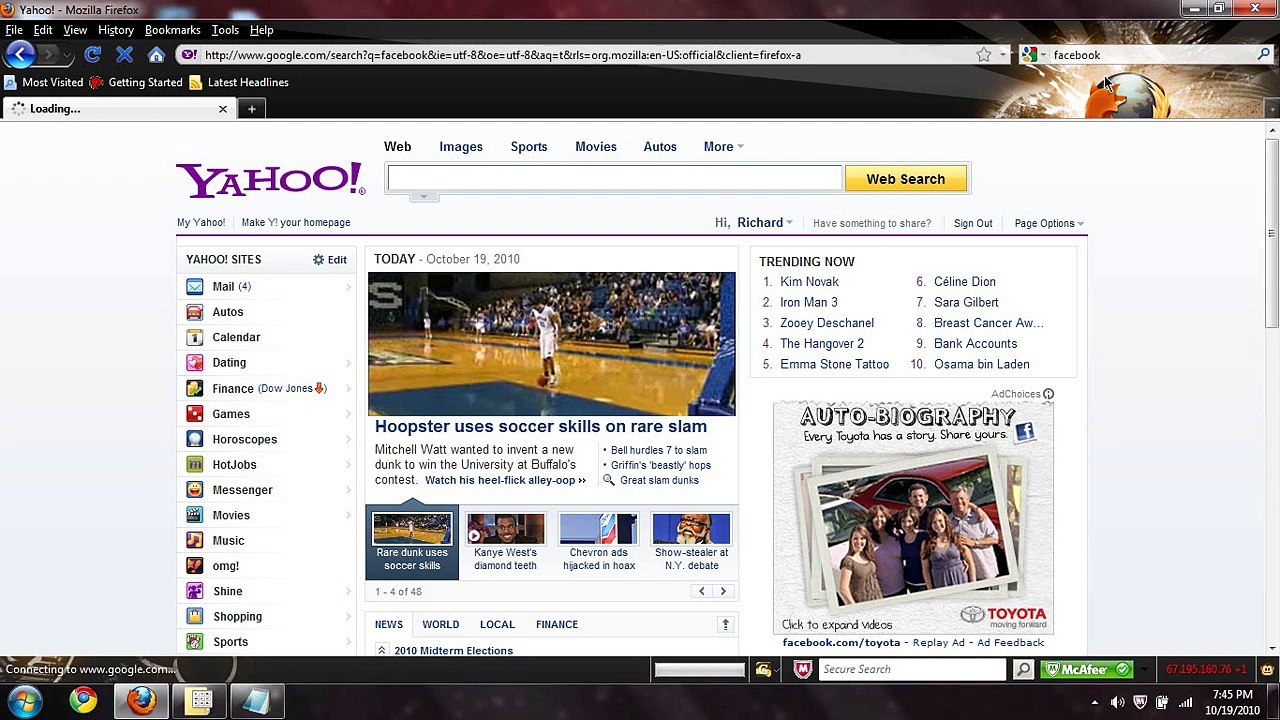Click the Sign Out link
This screenshot has width=1280, height=720.
point(972,224)
